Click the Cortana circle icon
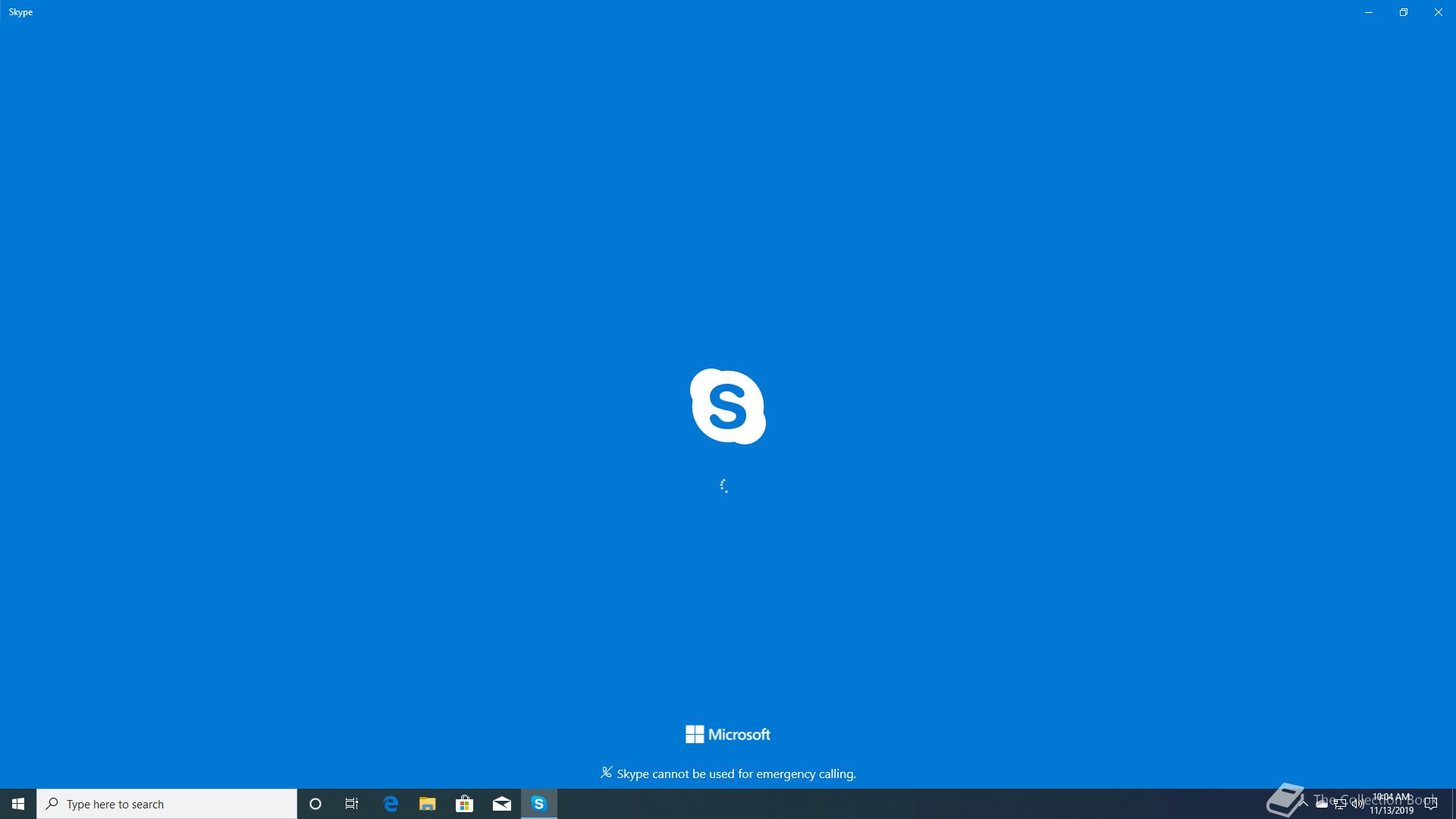The image size is (1456, 819). click(315, 804)
